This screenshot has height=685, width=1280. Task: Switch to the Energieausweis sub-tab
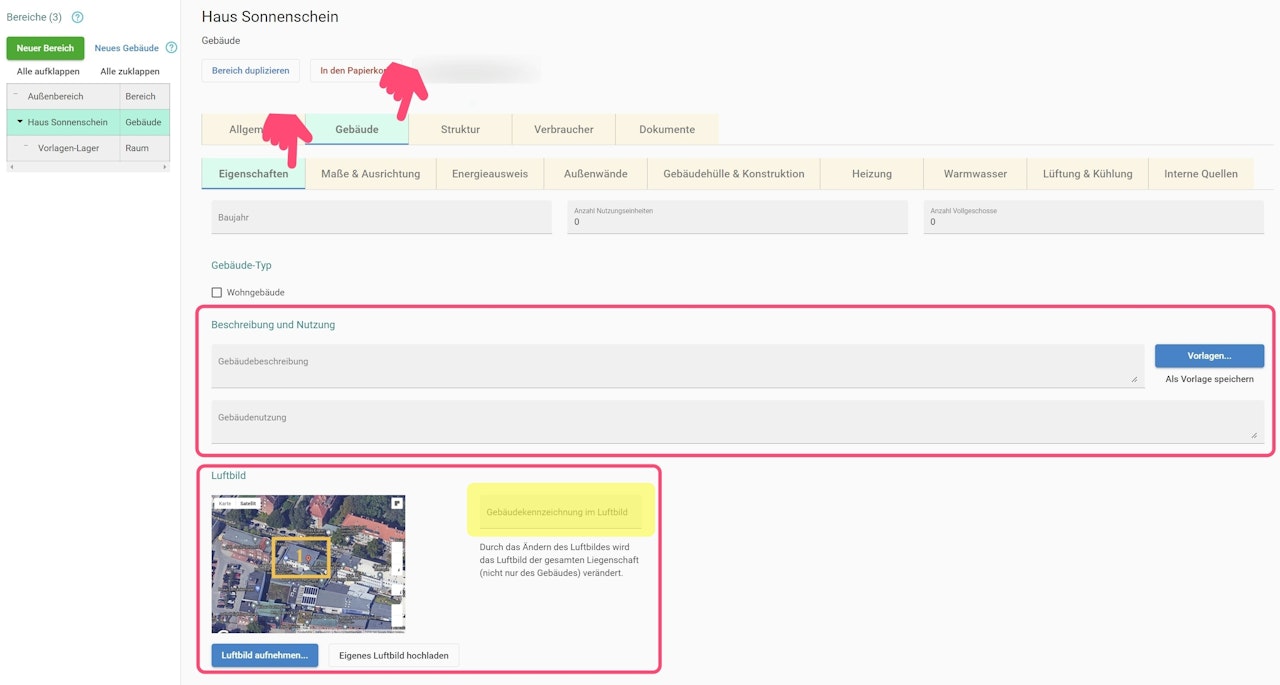click(x=490, y=174)
